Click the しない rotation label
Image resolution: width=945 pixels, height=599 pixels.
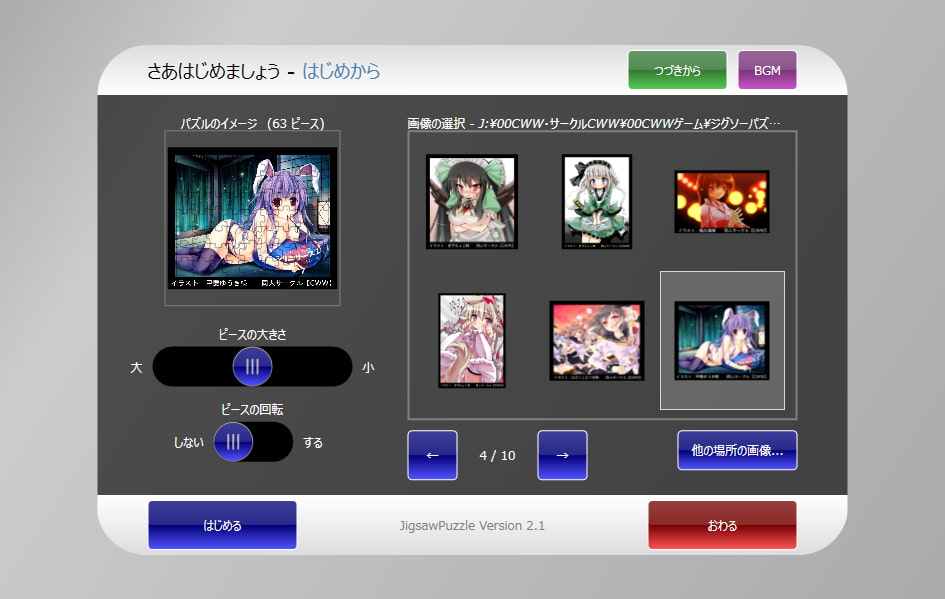[189, 442]
